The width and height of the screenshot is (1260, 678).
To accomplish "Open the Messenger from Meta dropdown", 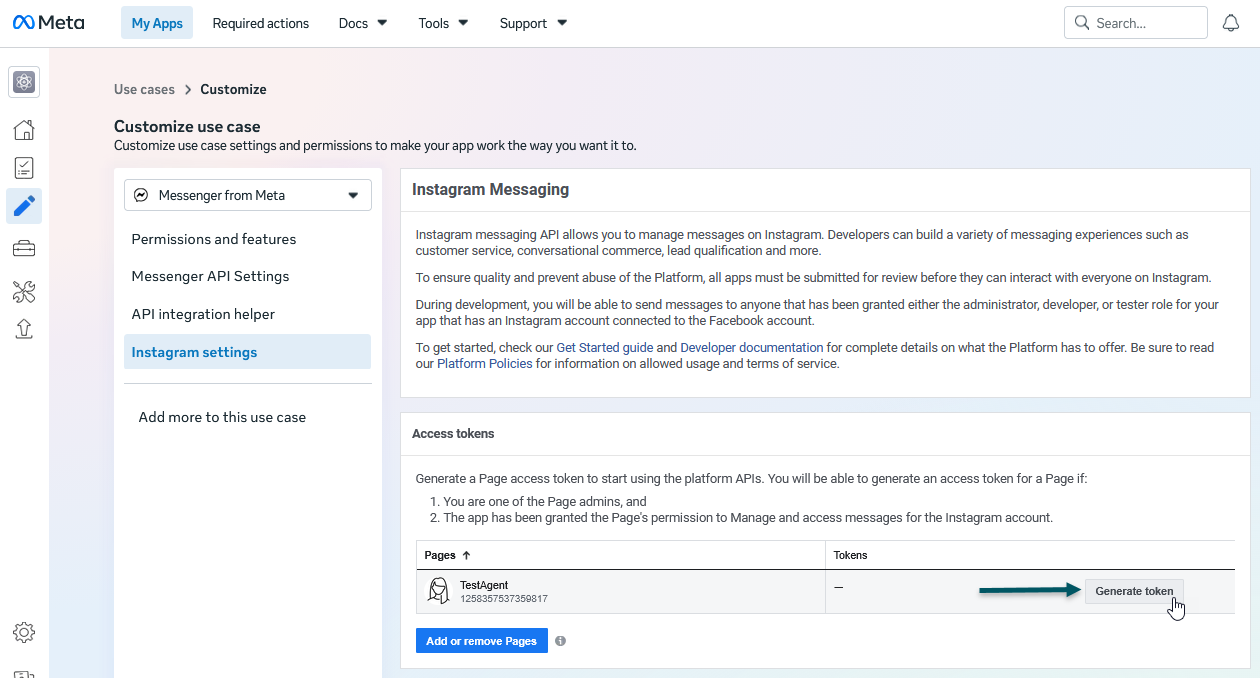I will (248, 195).
